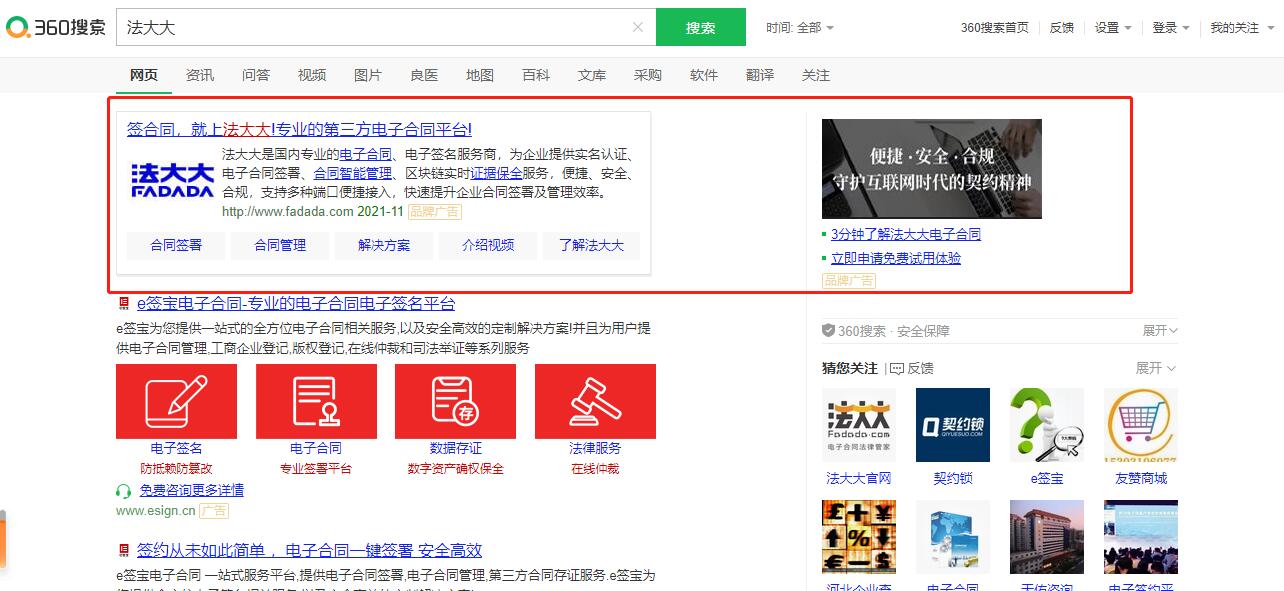Open the 良医 search tab
Image resolution: width=1284 pixels, height=591 pixels.
[424, 75]
